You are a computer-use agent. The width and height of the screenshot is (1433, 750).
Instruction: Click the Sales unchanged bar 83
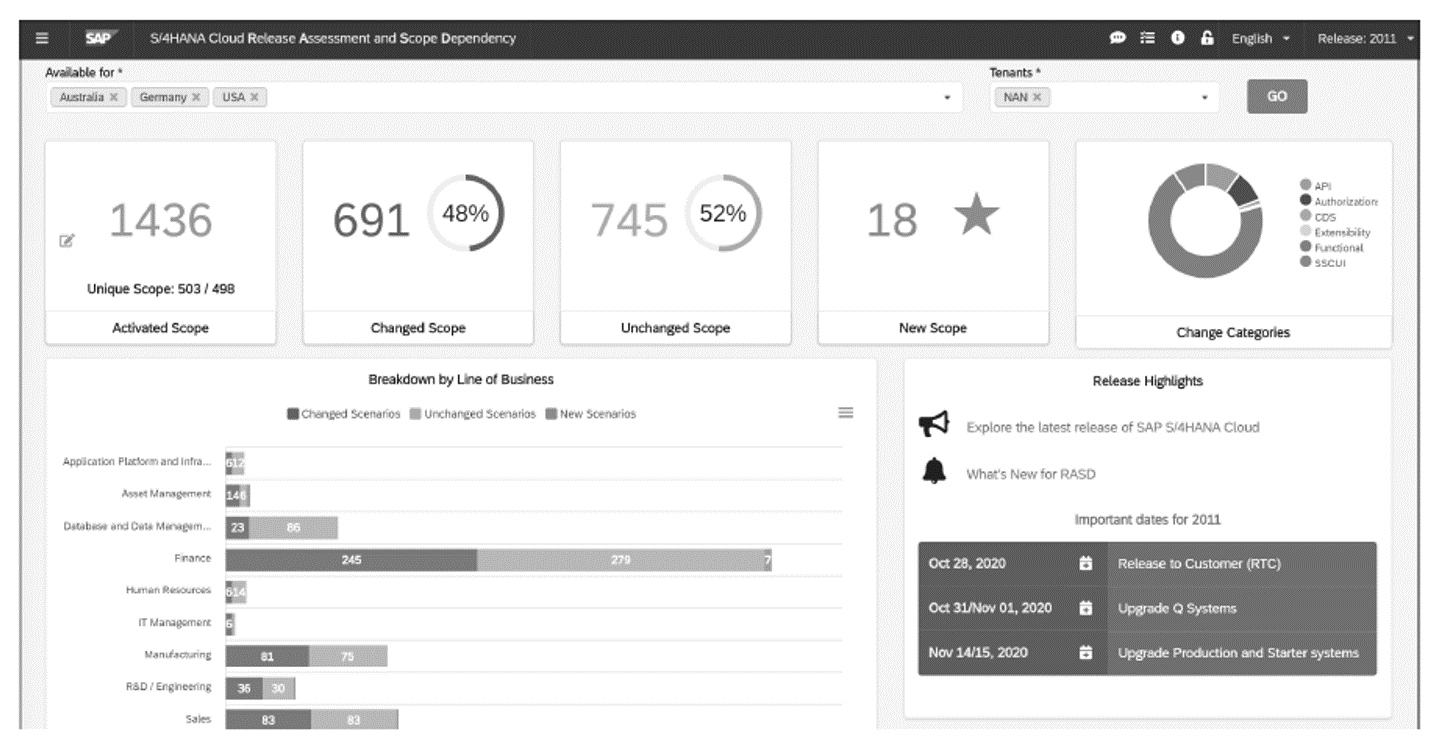point(354,721)
